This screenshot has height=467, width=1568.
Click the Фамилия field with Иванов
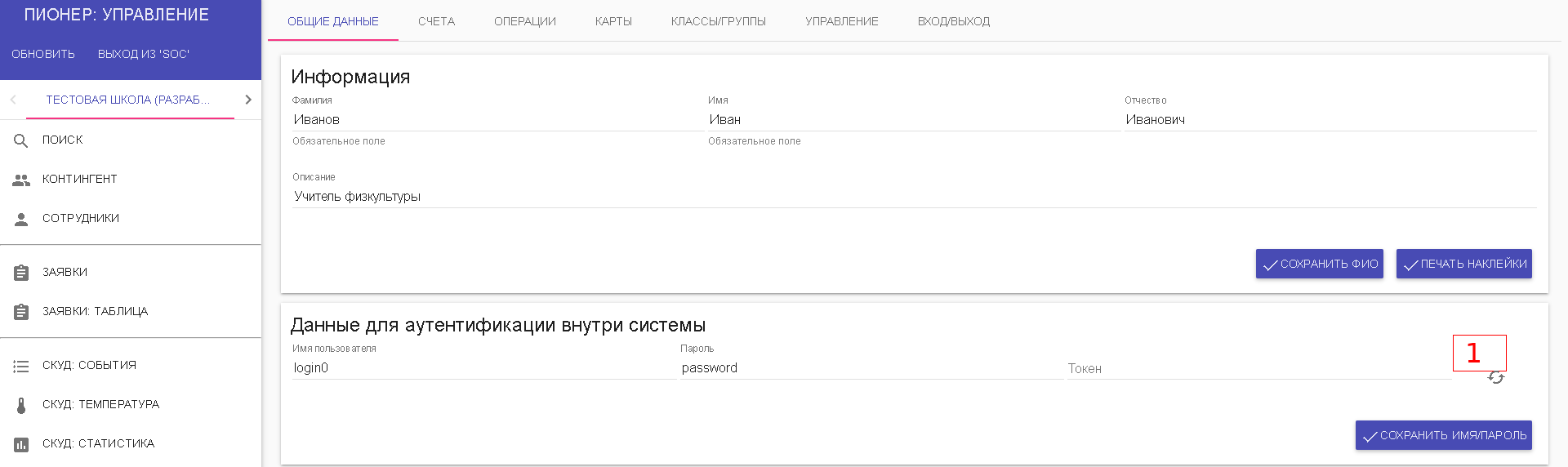[498, 119]
